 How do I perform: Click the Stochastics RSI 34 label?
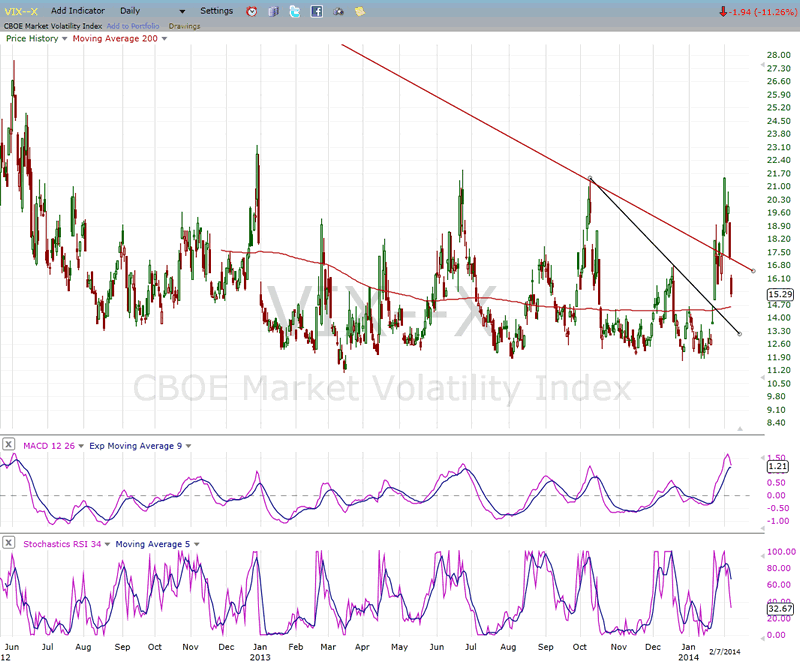coord(62,544)
